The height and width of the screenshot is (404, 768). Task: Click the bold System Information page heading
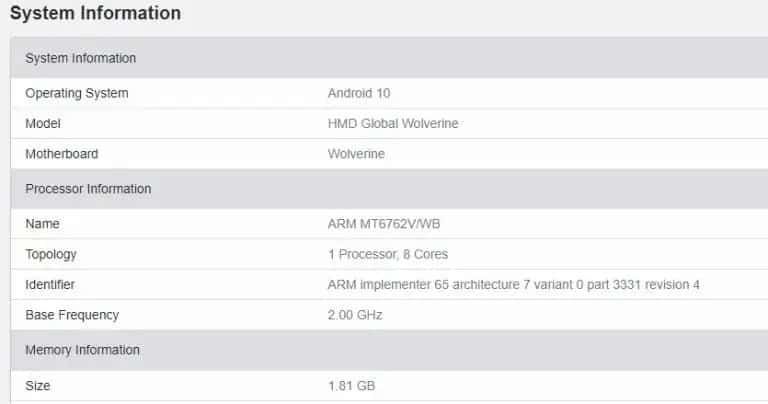click(x=95, y=13)
